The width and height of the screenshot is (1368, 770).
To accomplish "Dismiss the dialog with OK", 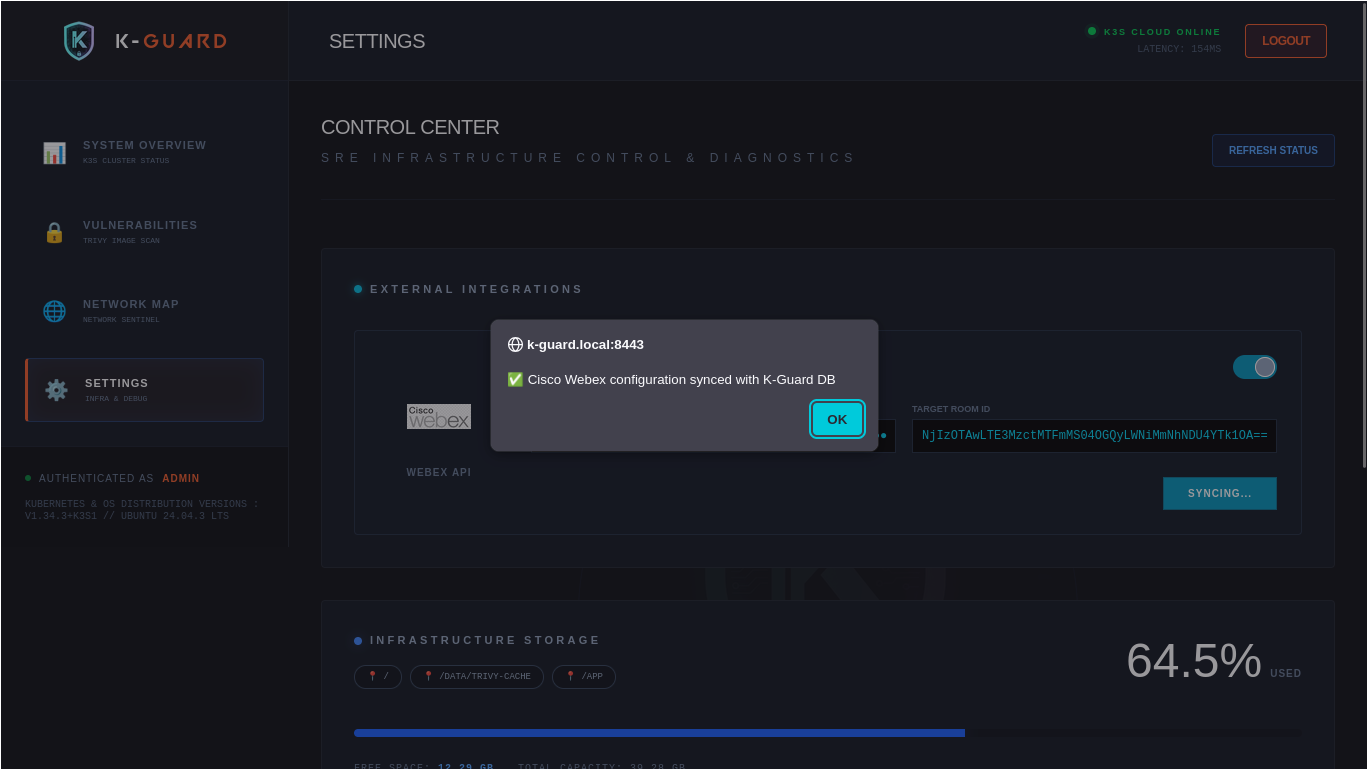I will tap(837, 419).
